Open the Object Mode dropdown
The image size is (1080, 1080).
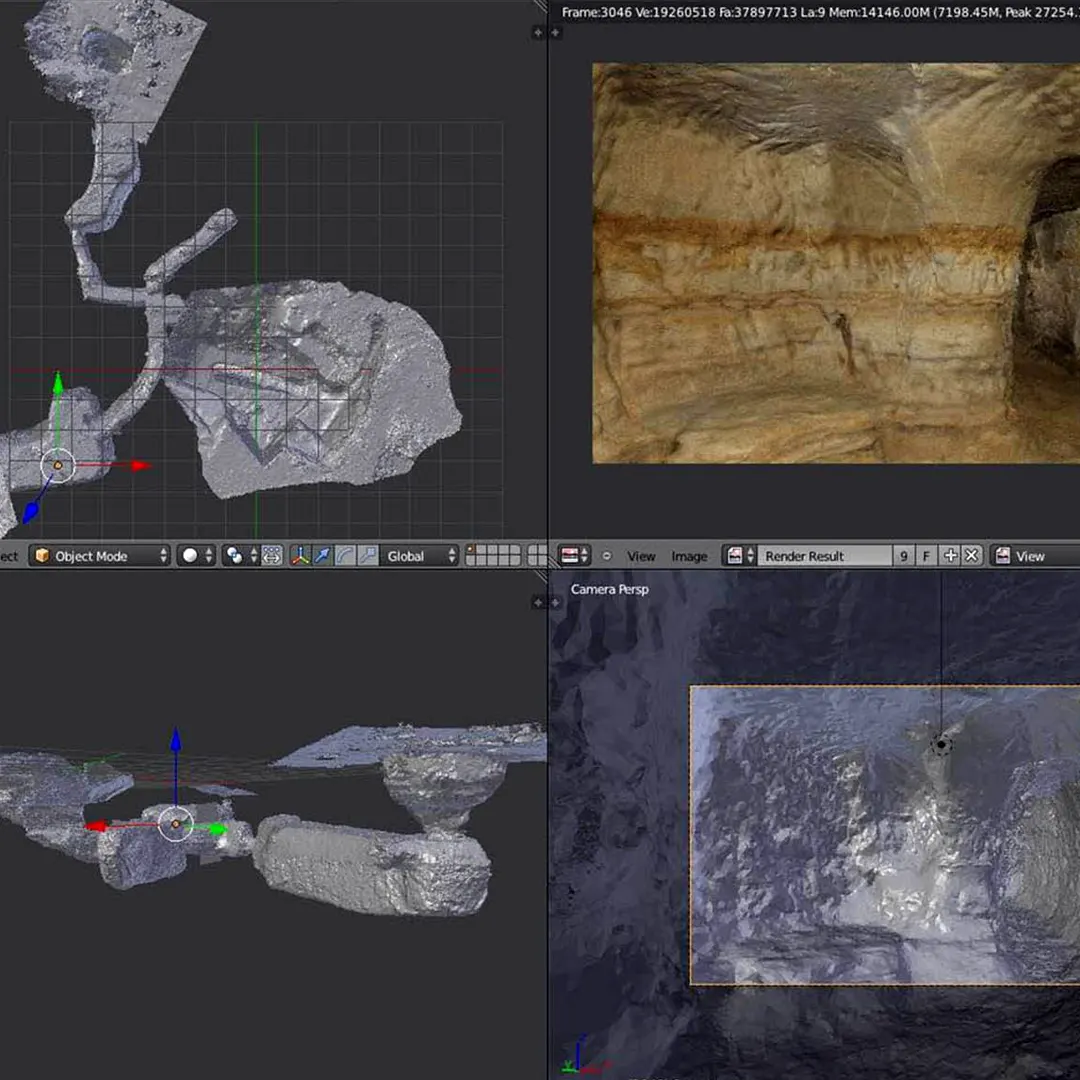point(100,556)
